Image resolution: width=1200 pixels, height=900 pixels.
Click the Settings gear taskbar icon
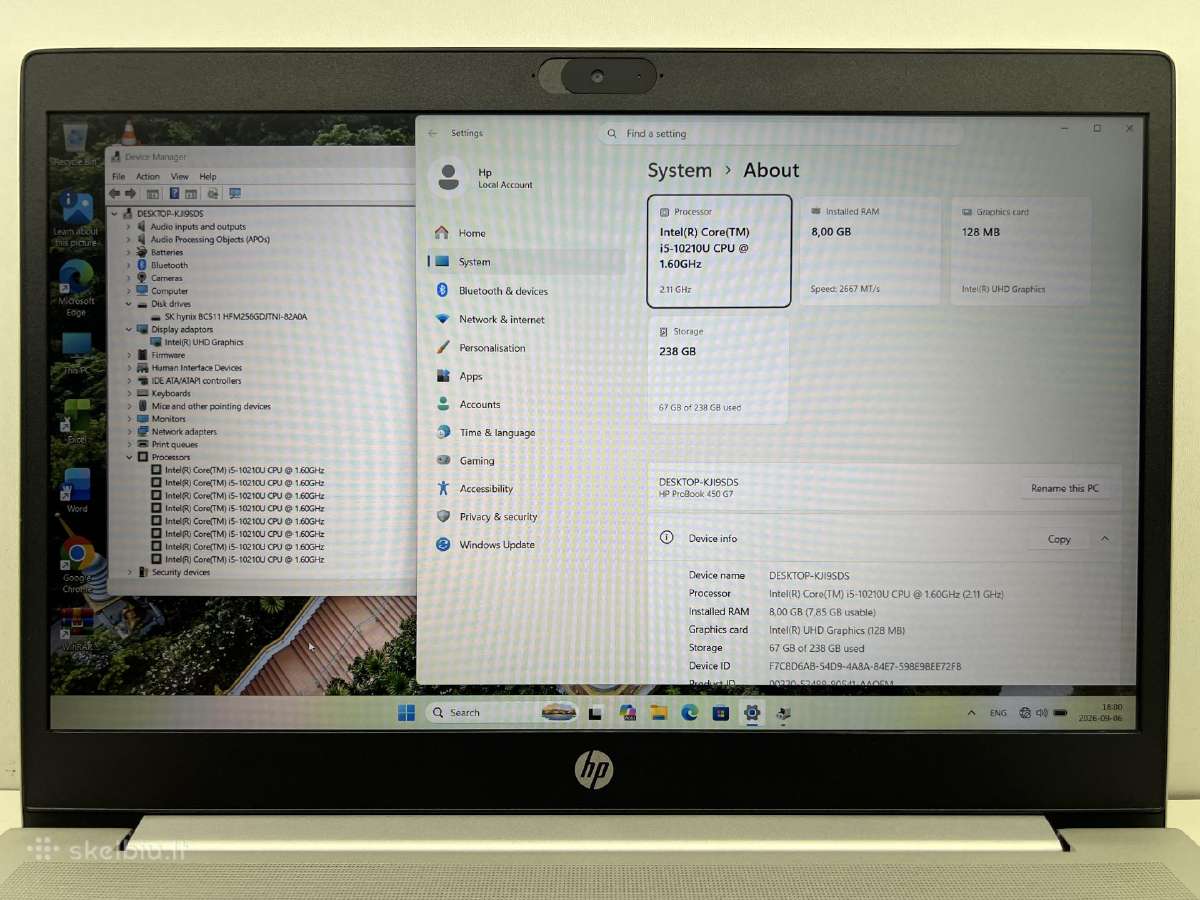click(752, 712)
